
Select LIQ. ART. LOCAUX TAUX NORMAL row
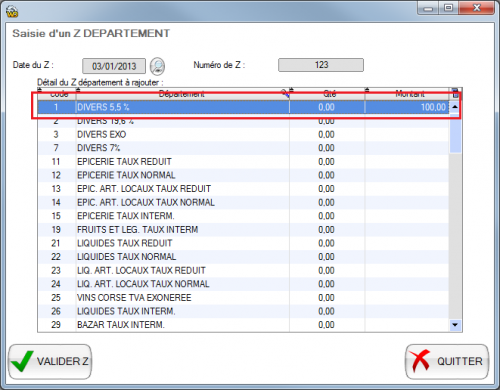tap(243, 284)
